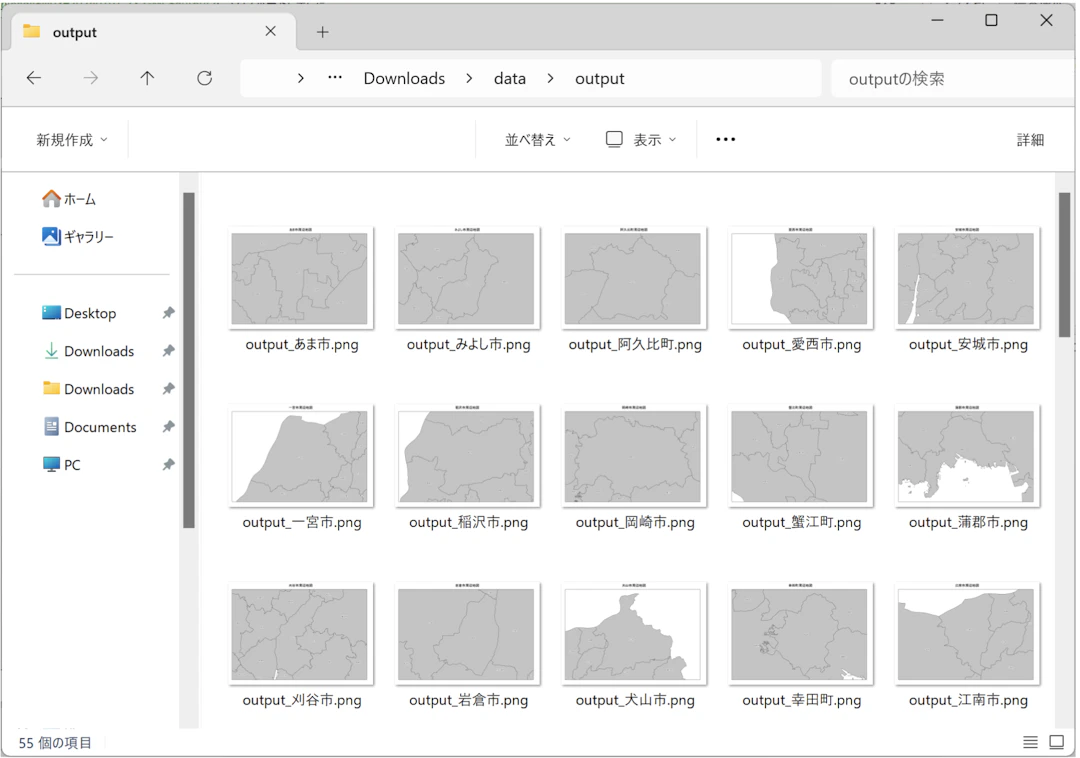Expand the 新規作成 dropdown
Image resolution: width=1080 pixels, height=758 pixels.
coord(72,140)
